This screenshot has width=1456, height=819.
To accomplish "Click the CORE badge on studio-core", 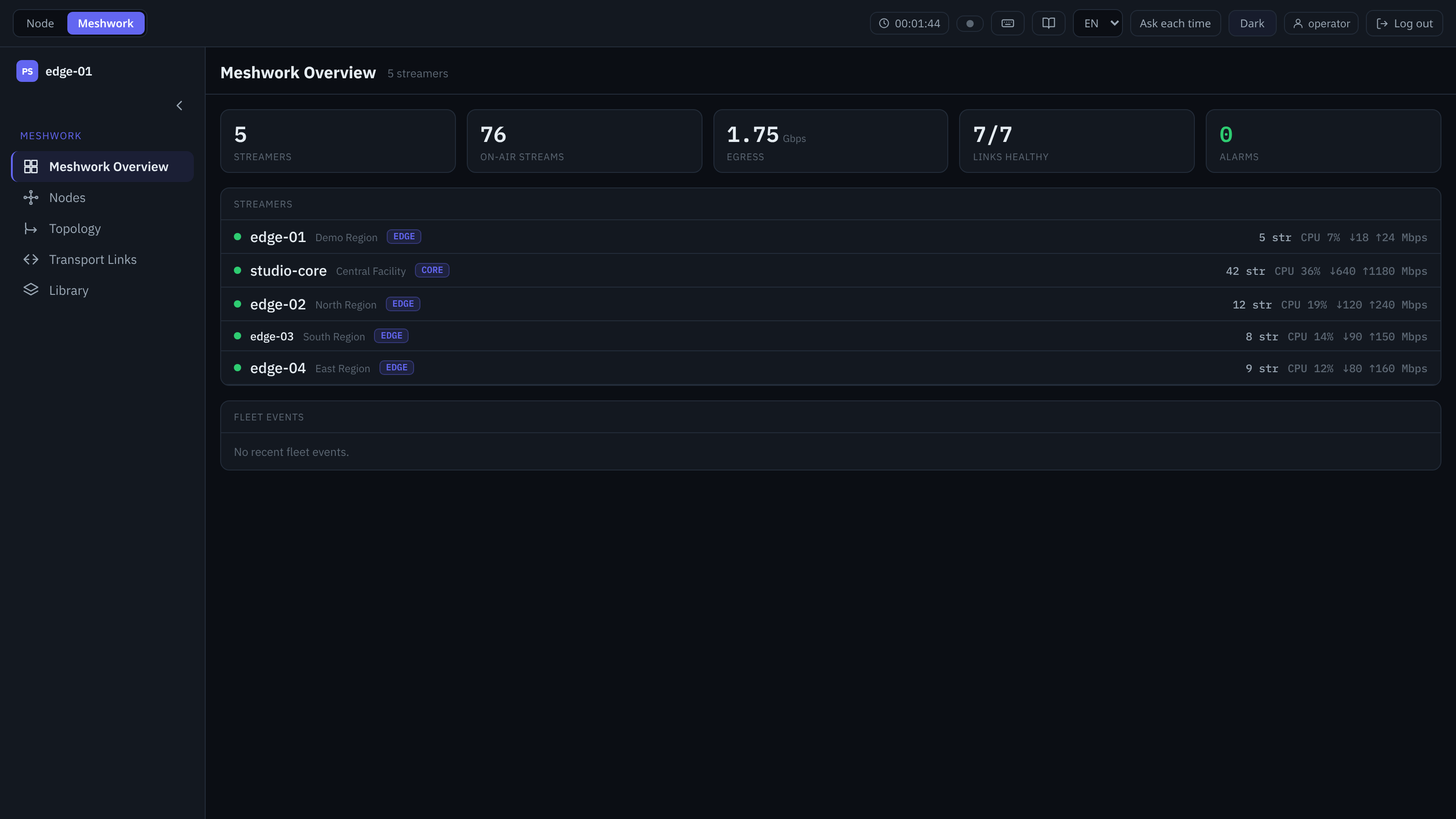I will (432, 270).
